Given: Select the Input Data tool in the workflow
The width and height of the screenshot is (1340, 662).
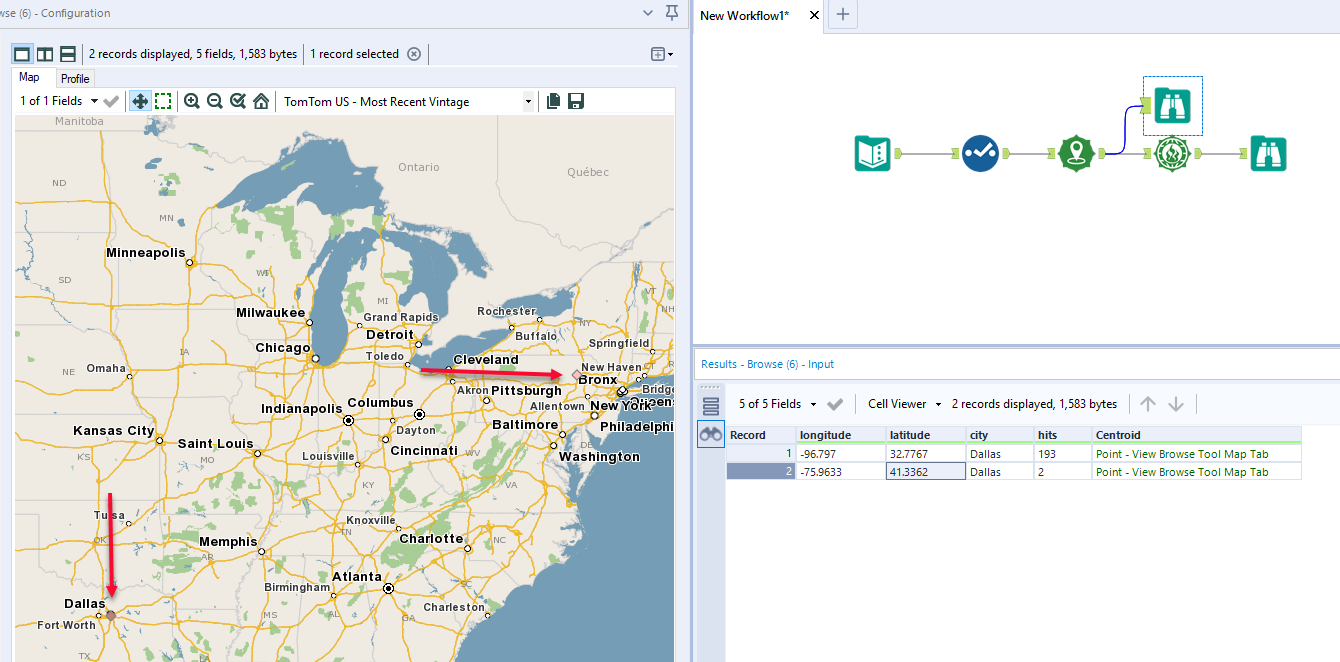Looking at the screenshot, I should point(872,154).
